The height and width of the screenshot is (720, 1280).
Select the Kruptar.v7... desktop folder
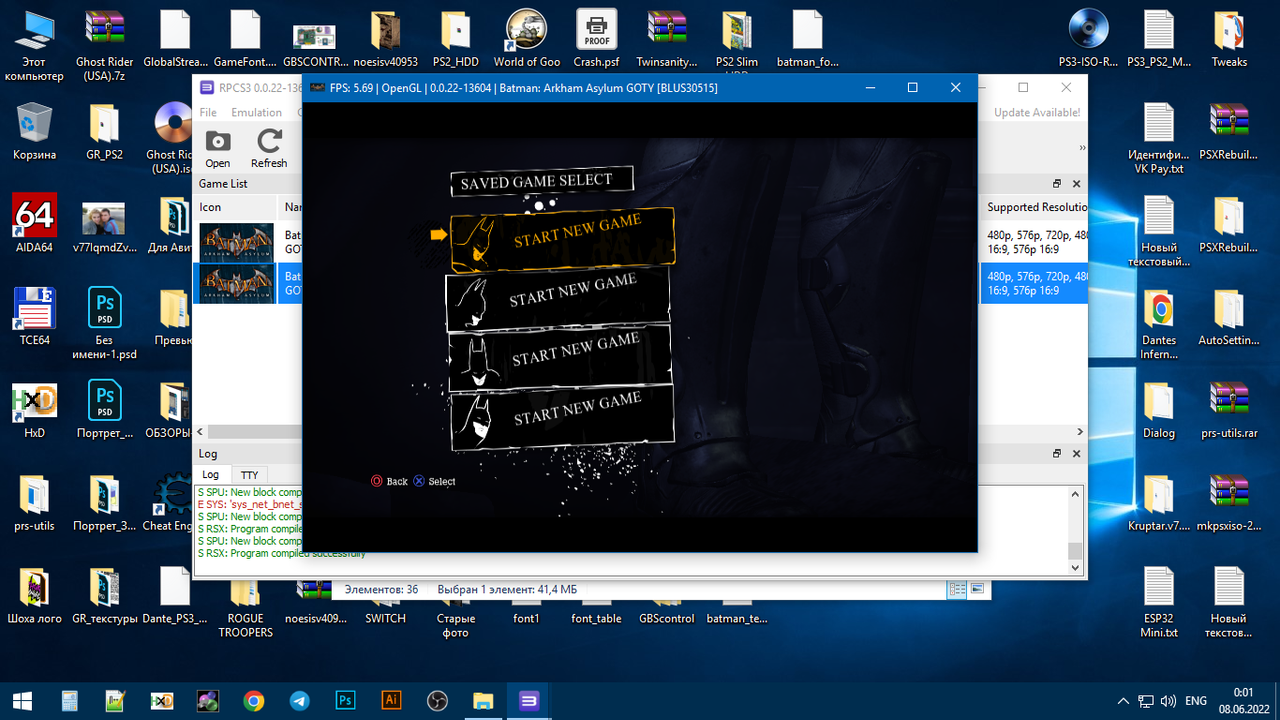(x=1159, y=502)
